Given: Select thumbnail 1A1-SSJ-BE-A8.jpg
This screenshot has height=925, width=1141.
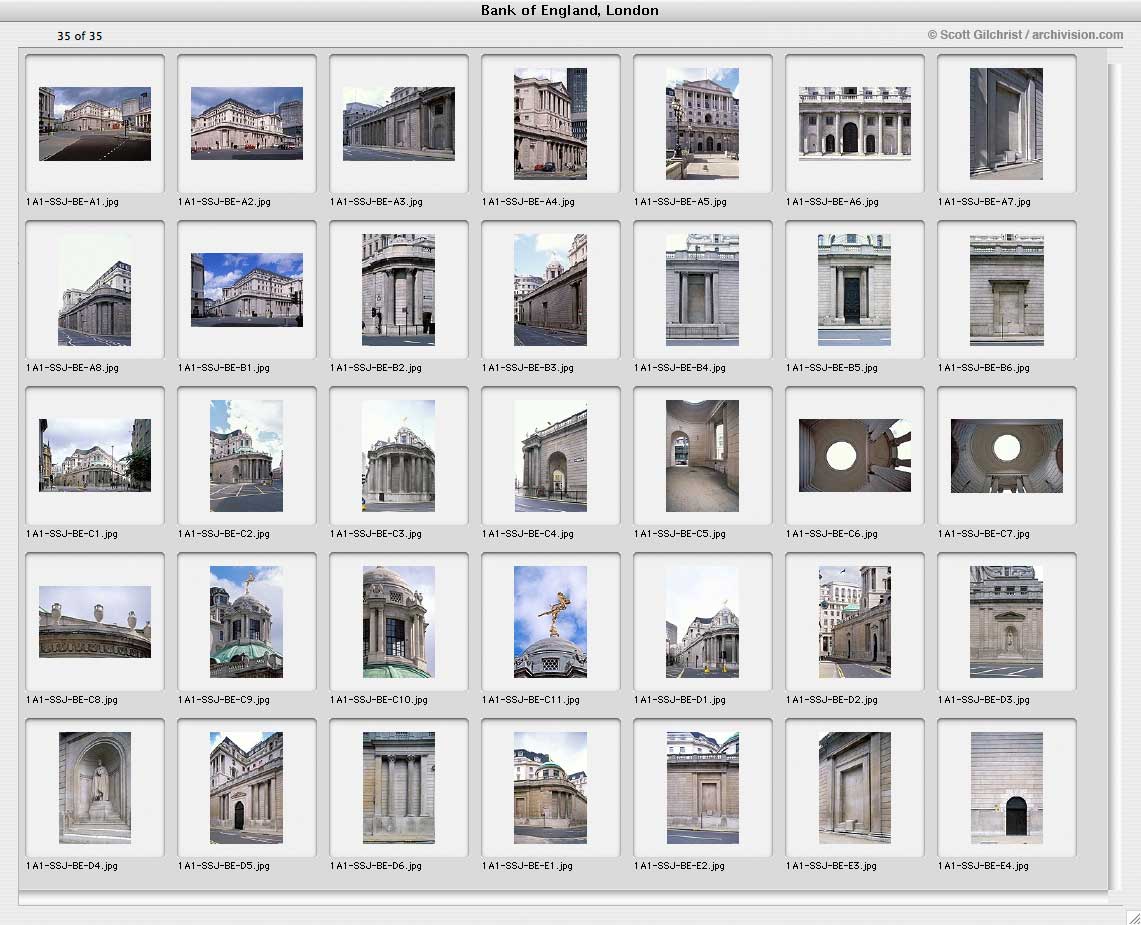Looking at the screenshot, I should pyautogui.click(x=95, y=290).
